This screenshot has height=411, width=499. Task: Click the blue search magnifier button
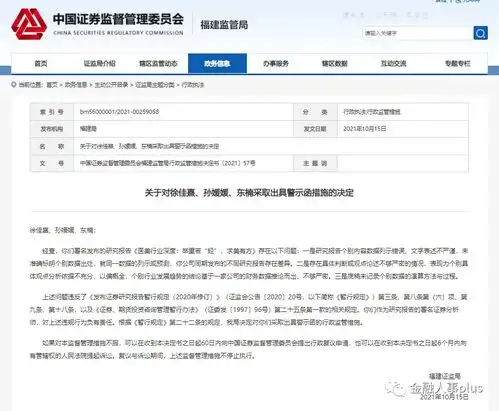[480, 33]
